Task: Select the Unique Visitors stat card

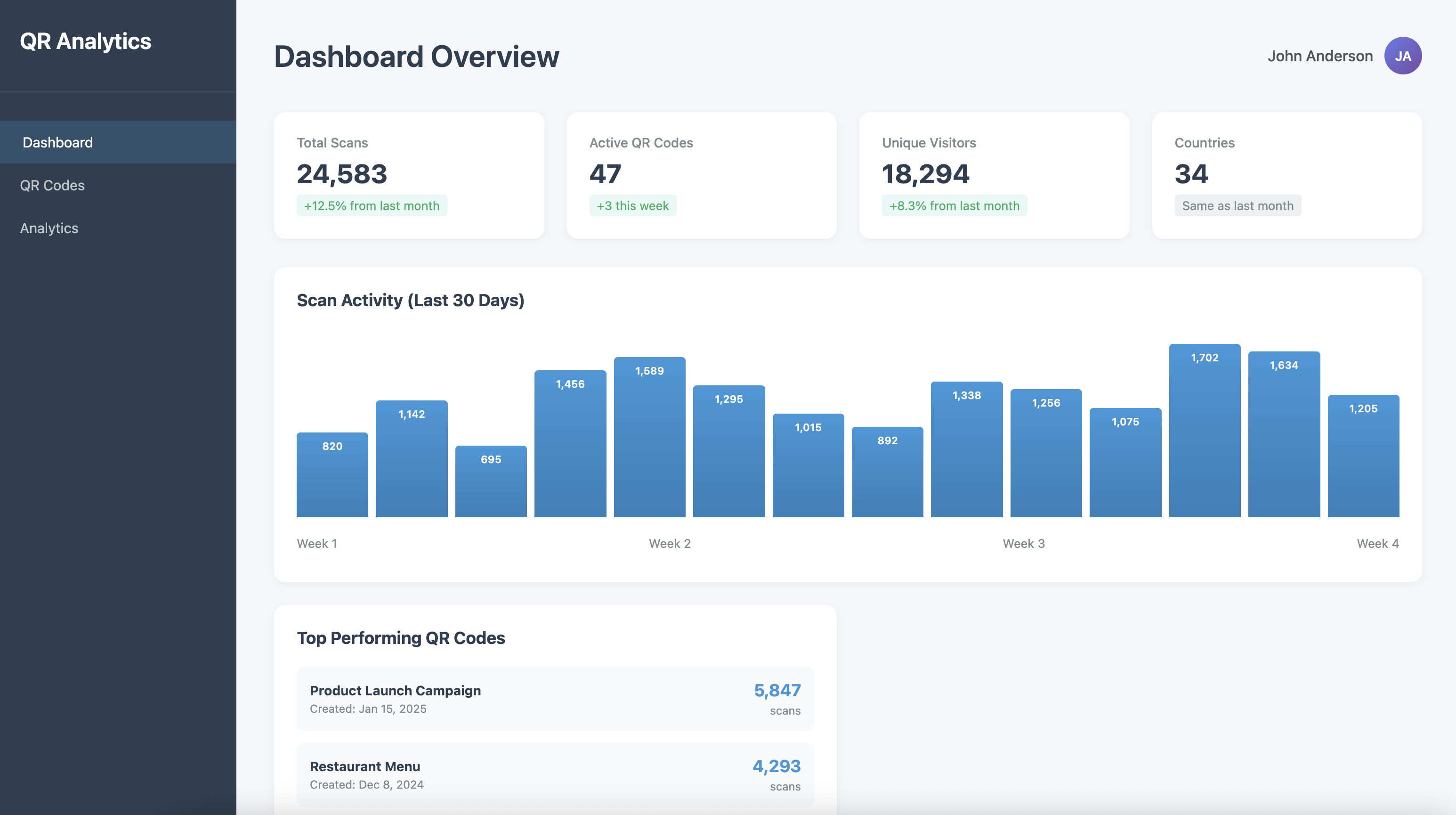Action: 994,175
